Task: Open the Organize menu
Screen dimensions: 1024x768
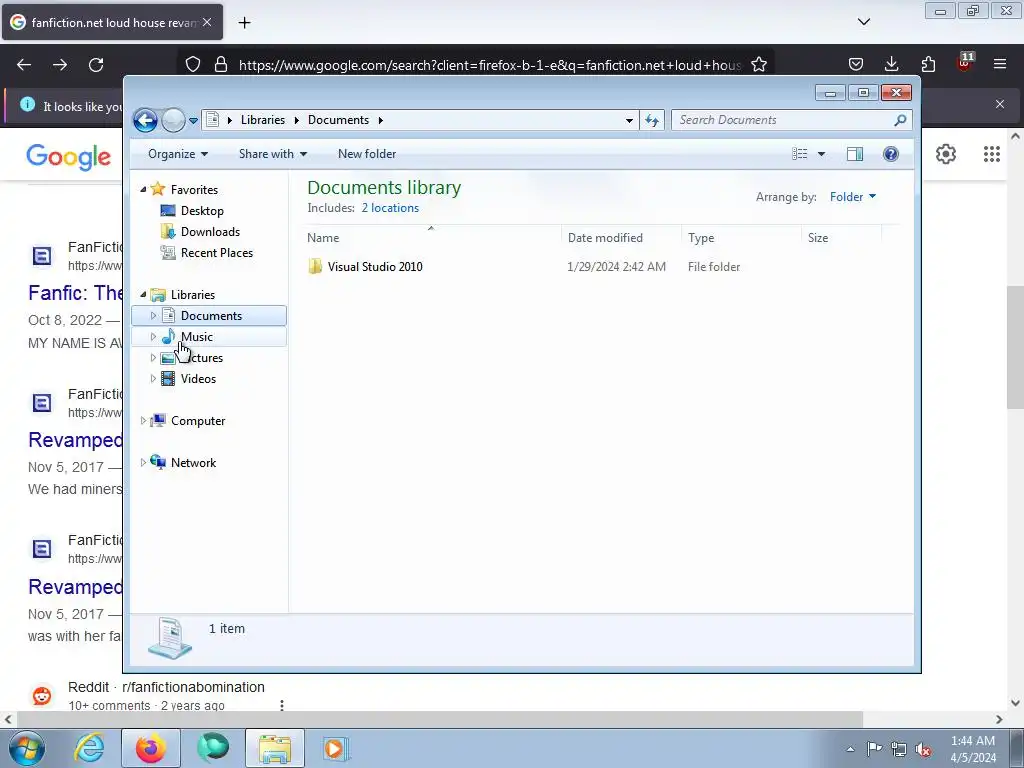Action: [x=178, y=154]
